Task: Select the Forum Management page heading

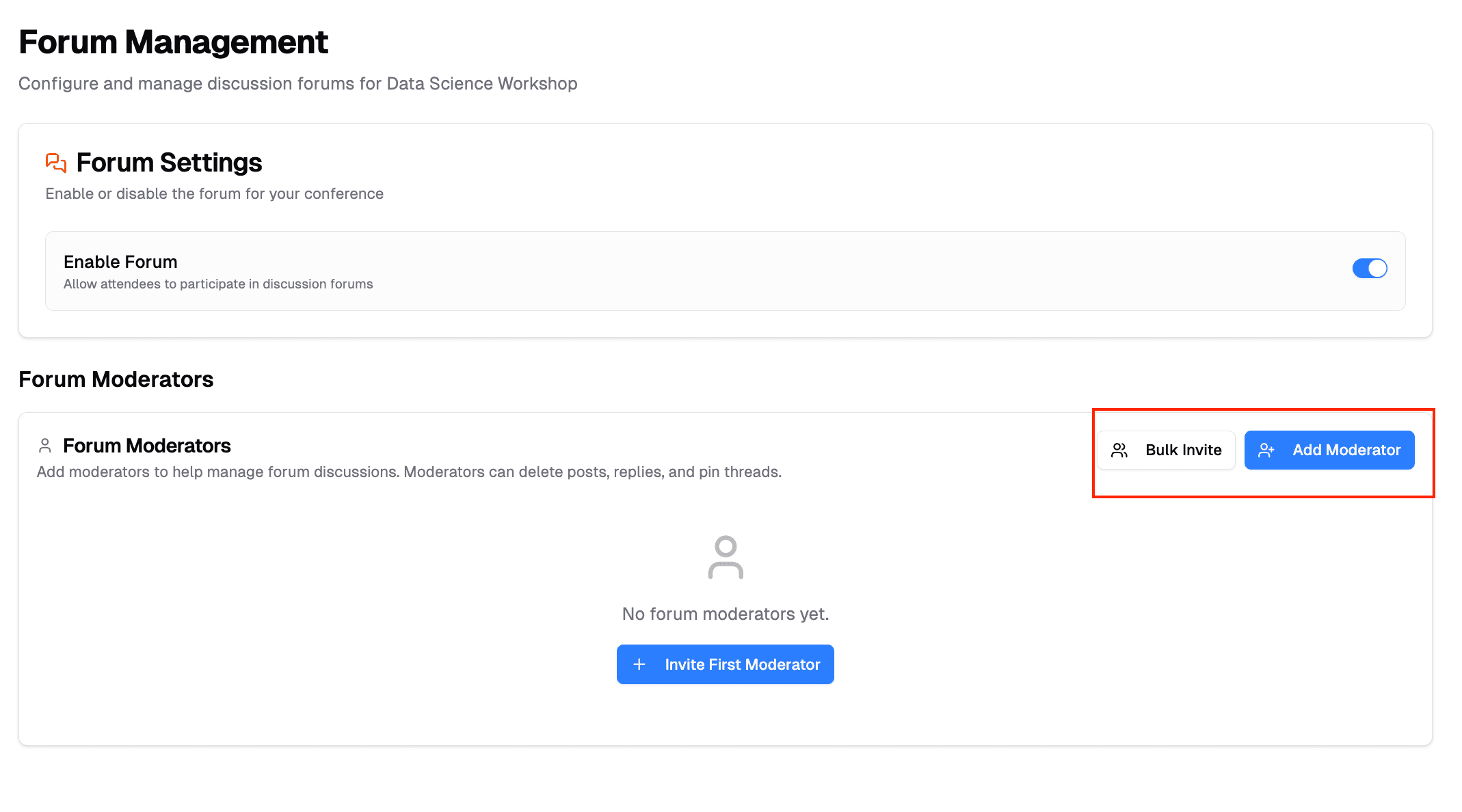Action: (x=174, y=42)
